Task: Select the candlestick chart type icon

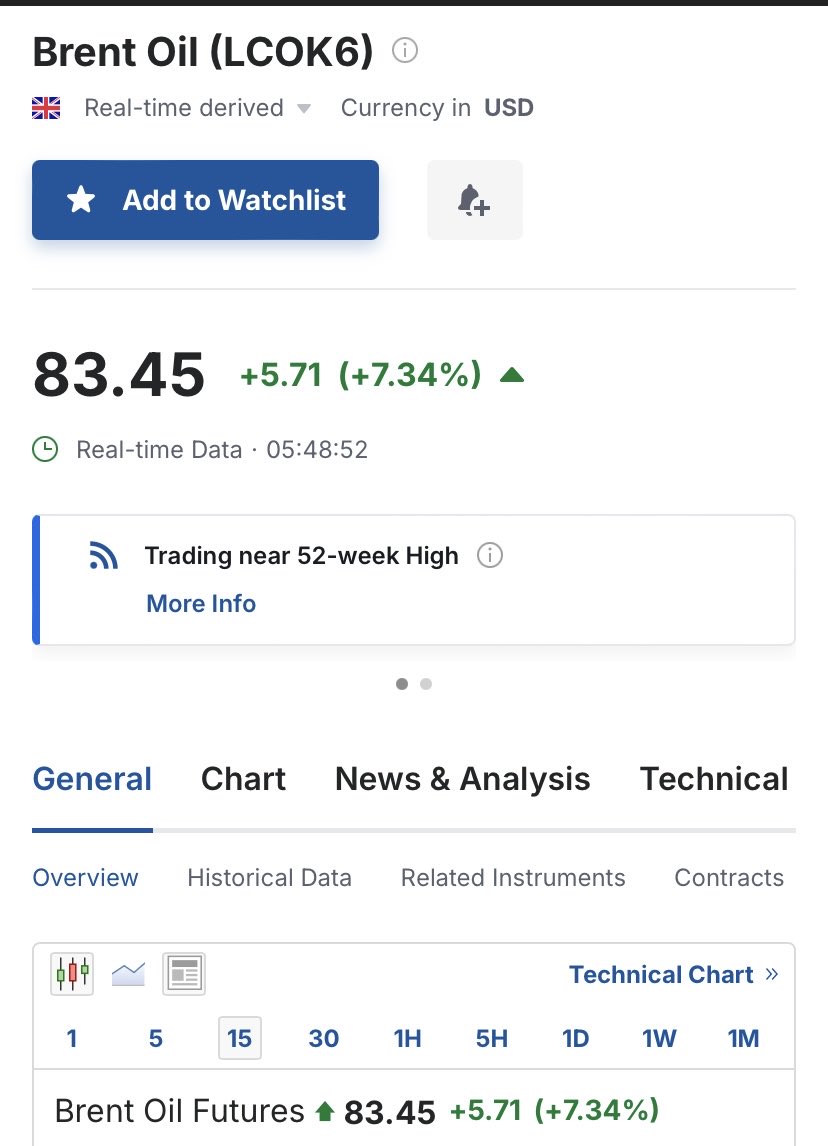Action: tap(72, 974)
